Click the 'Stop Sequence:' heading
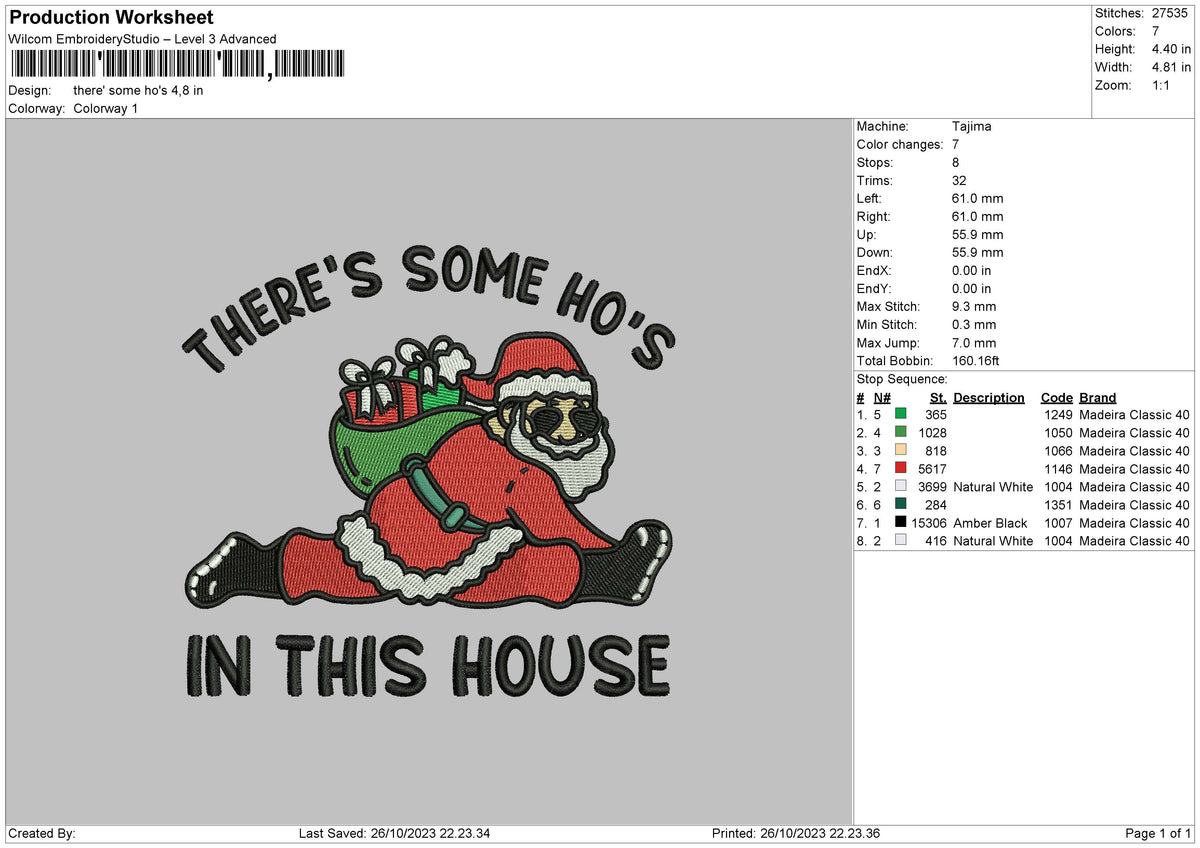This screenshot has width=1200, height=848. pos(902,379)
